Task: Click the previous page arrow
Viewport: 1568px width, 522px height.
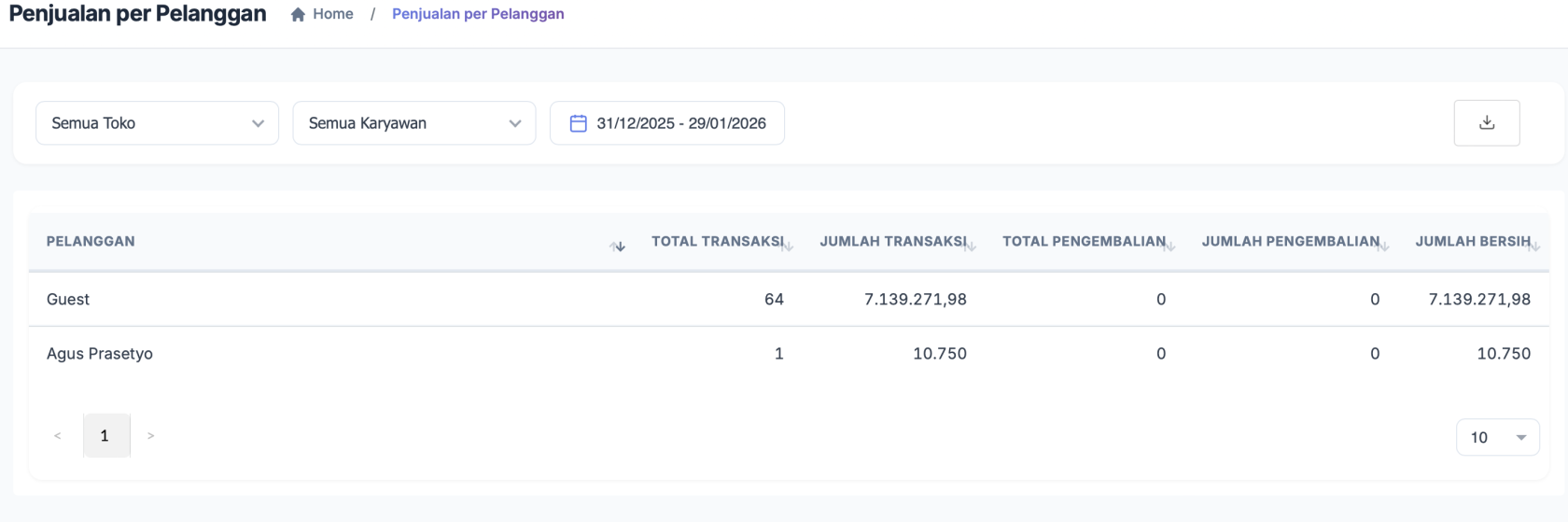Action: tap(58, 436)
